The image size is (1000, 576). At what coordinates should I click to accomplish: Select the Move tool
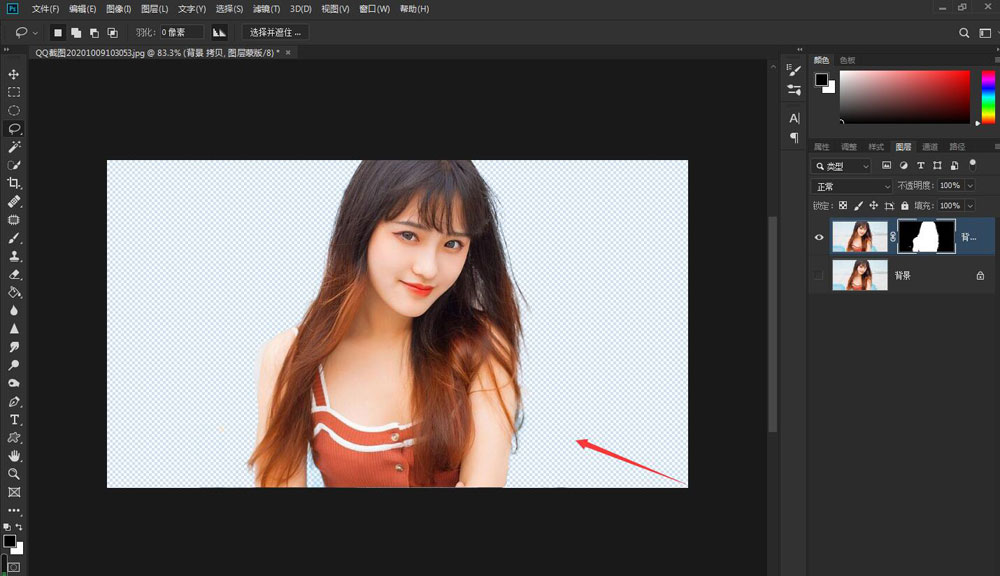[14, 74]
